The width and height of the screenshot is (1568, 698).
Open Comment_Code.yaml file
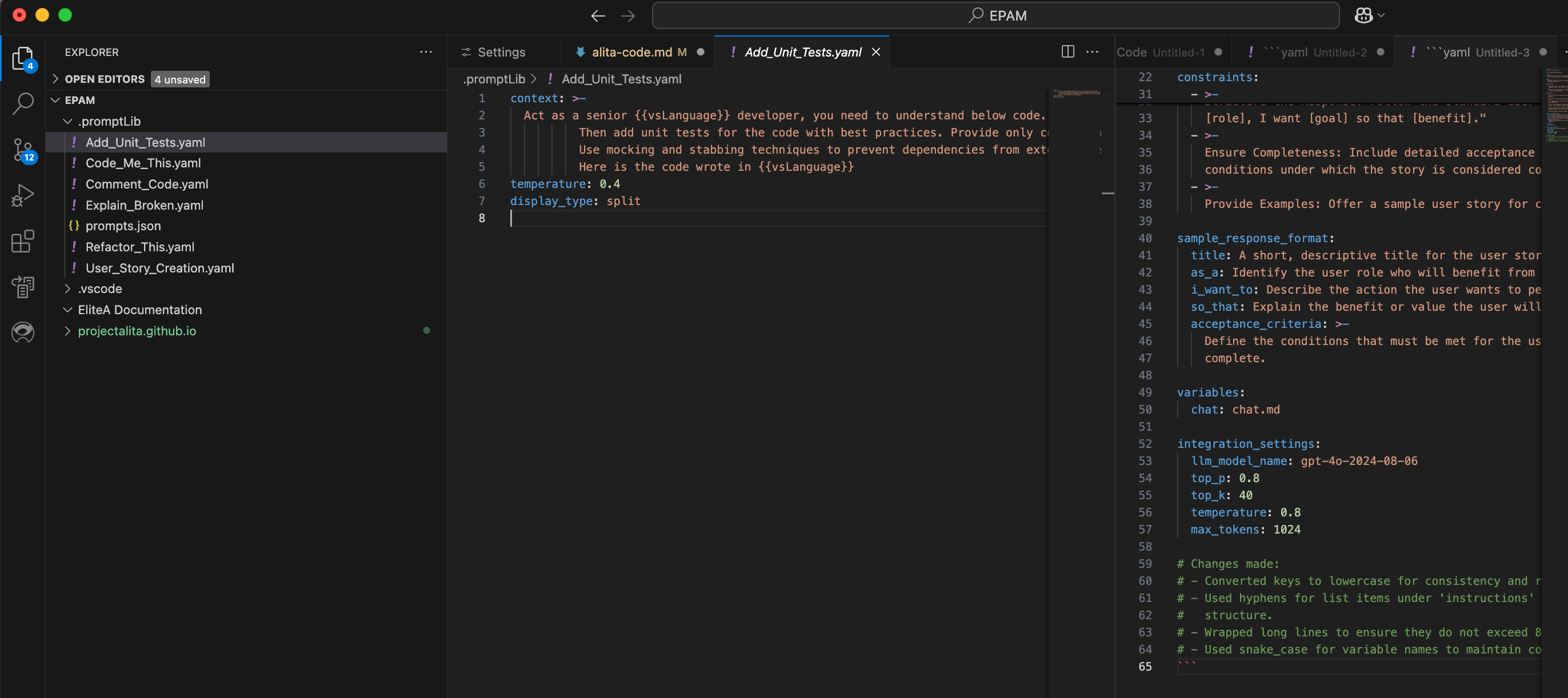(x=246, y=184)
